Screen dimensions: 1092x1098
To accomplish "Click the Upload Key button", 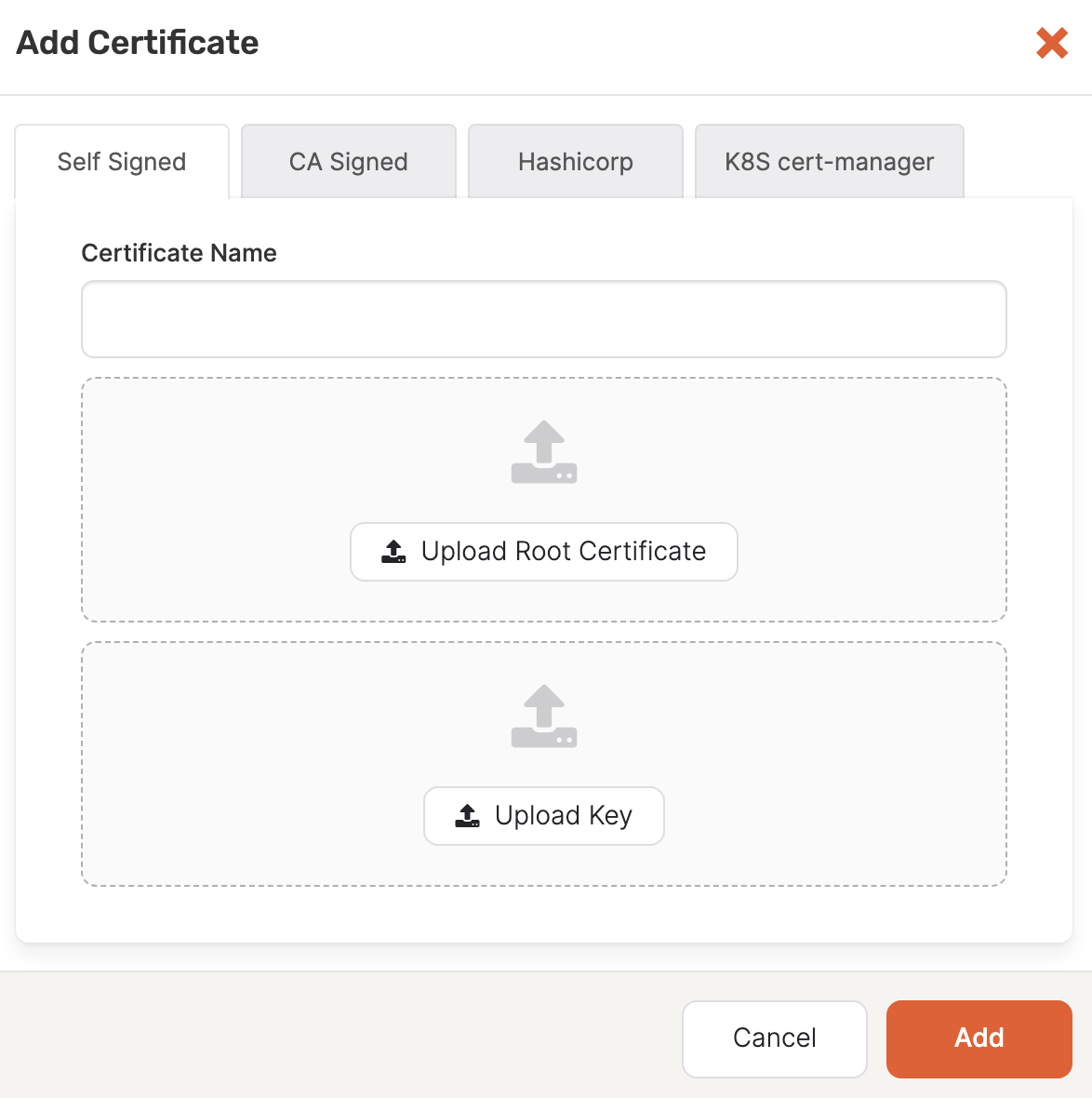I will (x=543, y=815).
